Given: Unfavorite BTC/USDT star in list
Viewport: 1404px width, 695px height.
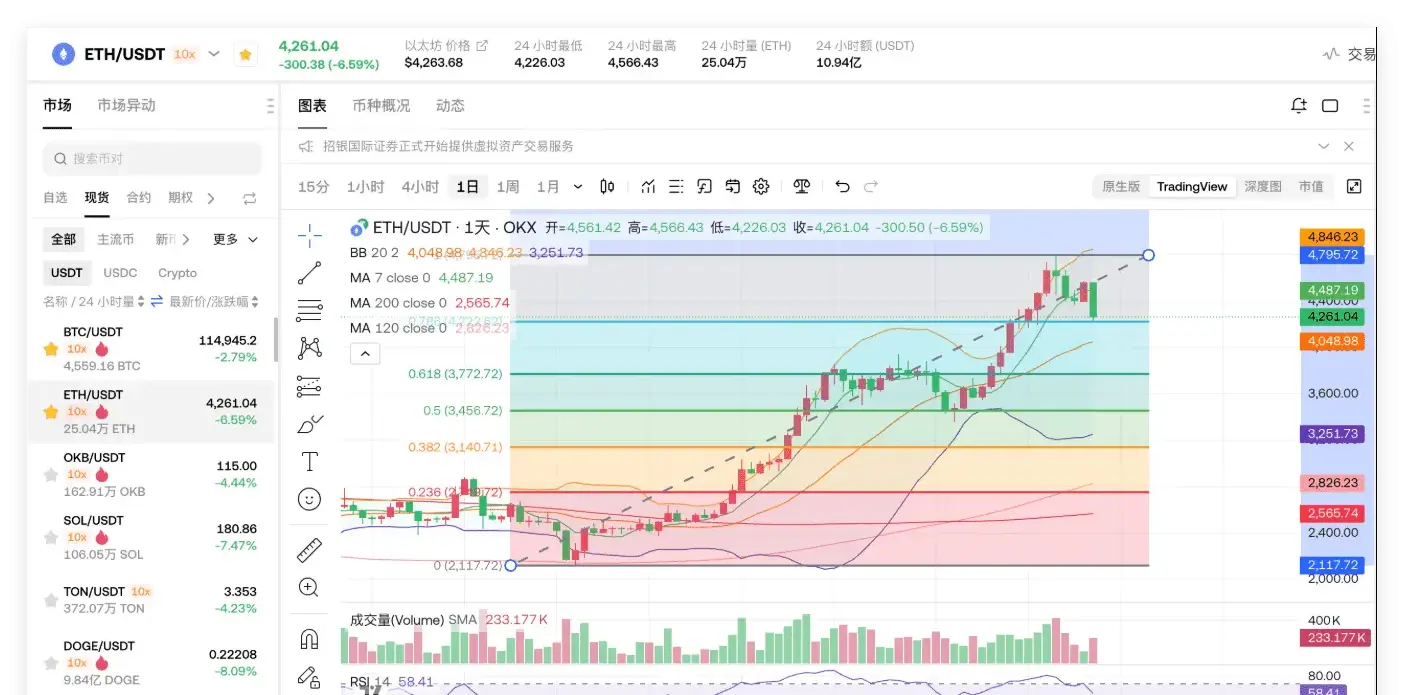Looking at the screenshot, I should (50, 349).
